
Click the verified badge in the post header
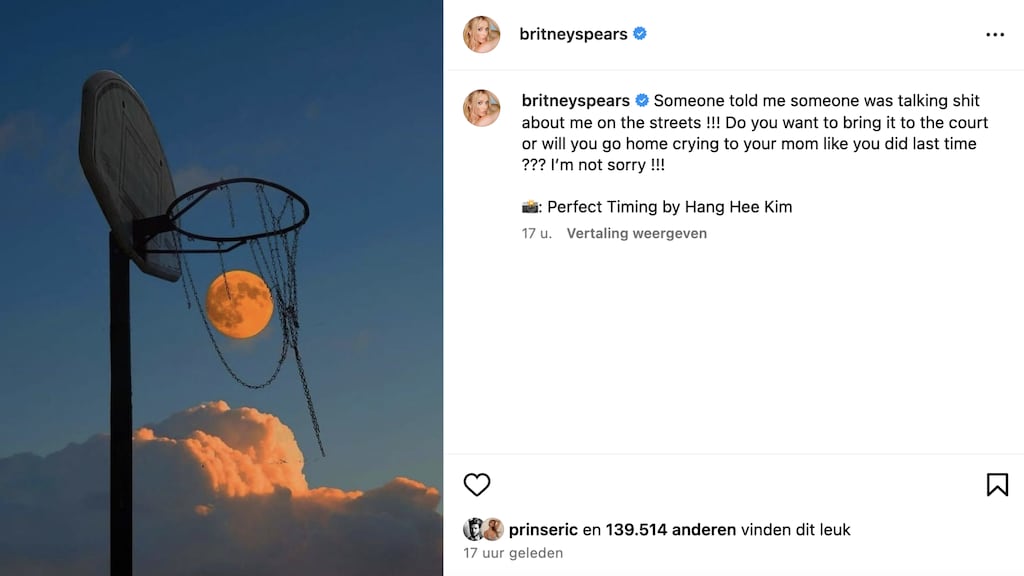pyautogui.click(x=640, y=34)
